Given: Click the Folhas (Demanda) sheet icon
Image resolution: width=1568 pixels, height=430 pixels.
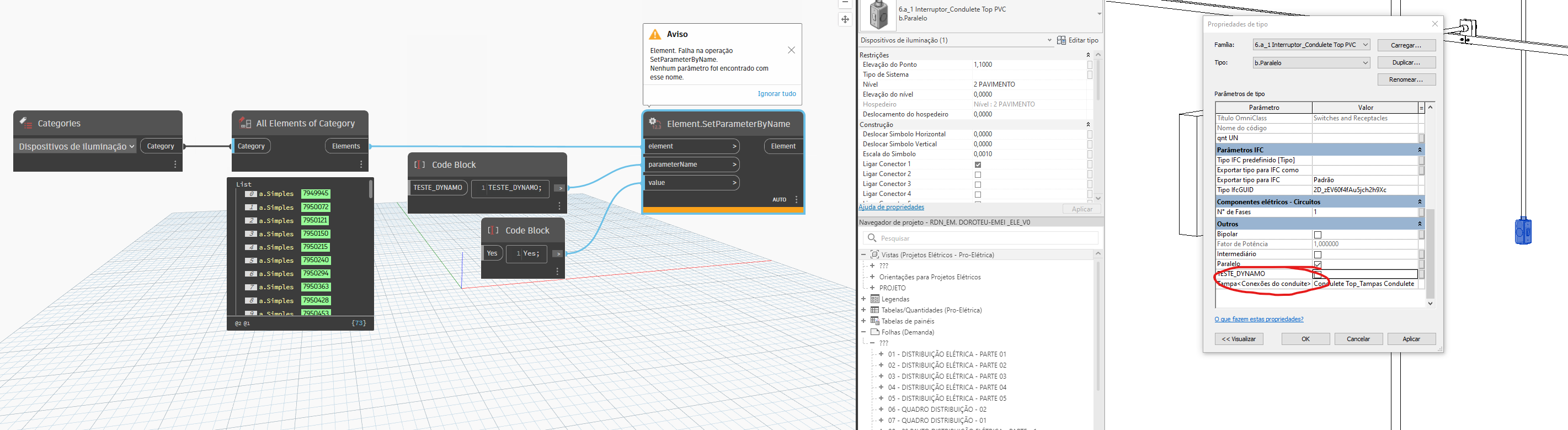Looking at the screenshot, I should click(874, 332).
